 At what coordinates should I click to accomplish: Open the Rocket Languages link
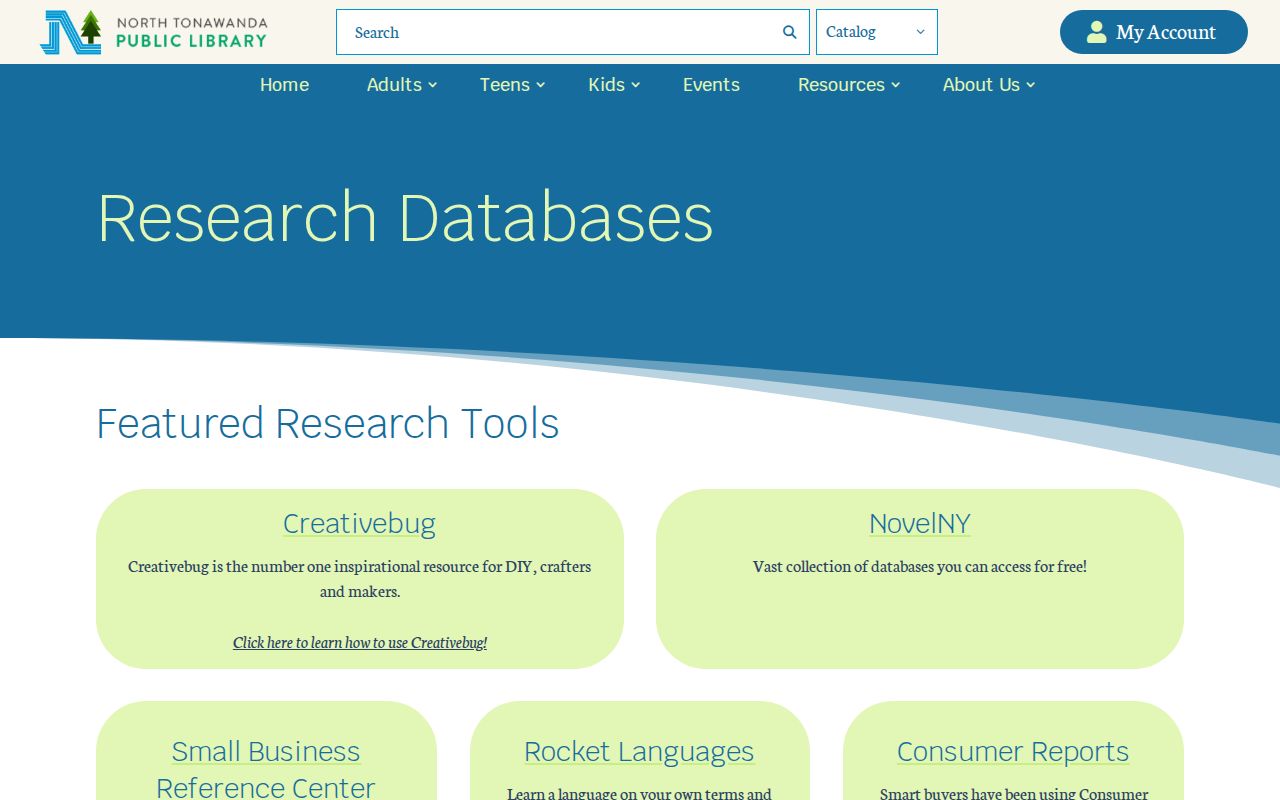pos(639,751)
